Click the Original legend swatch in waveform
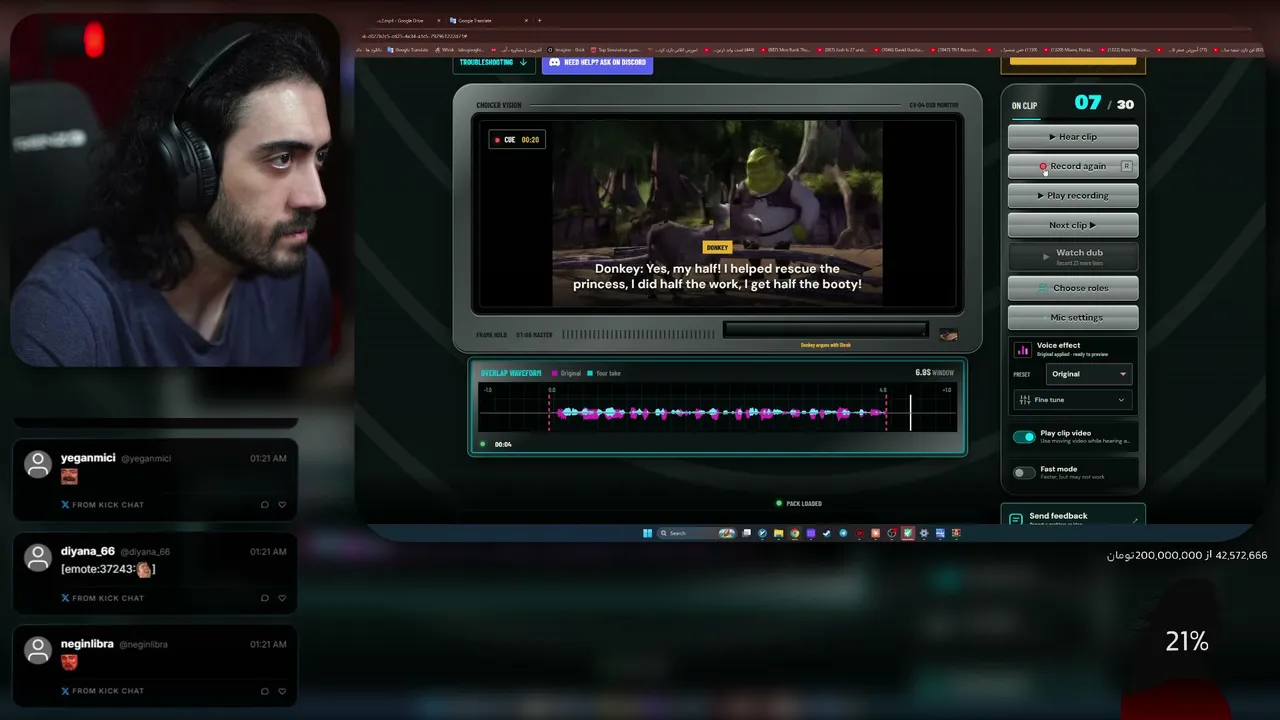 [555, 373]
